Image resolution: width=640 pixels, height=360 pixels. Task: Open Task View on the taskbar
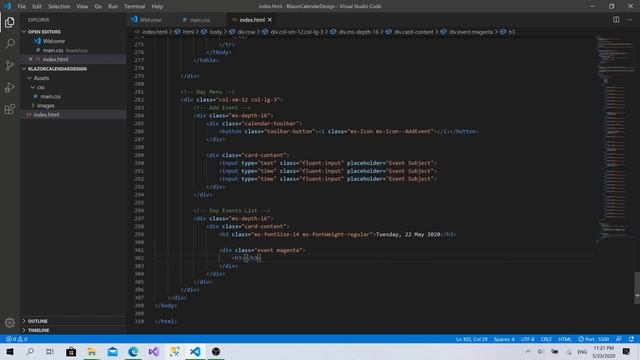50,351
